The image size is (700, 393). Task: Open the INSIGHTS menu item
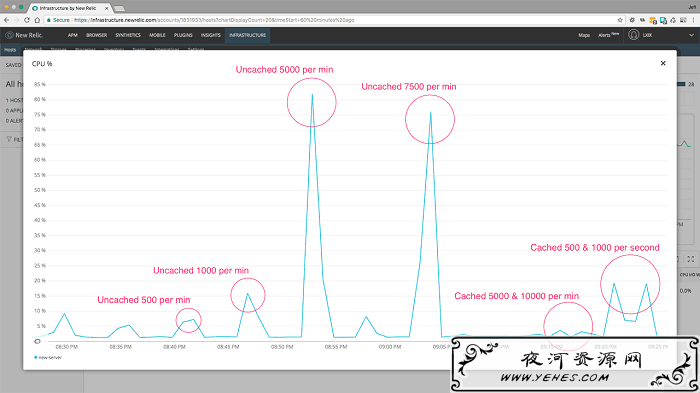coord(211,35)
